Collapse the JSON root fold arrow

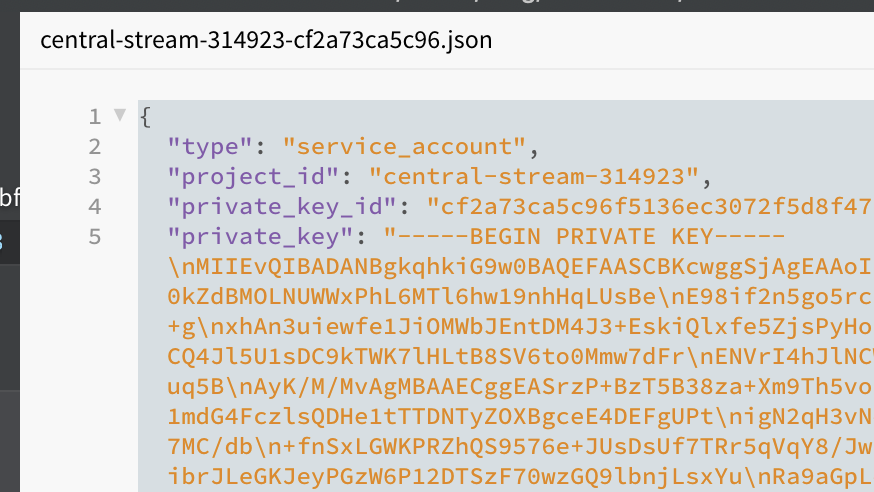[120, 115]
